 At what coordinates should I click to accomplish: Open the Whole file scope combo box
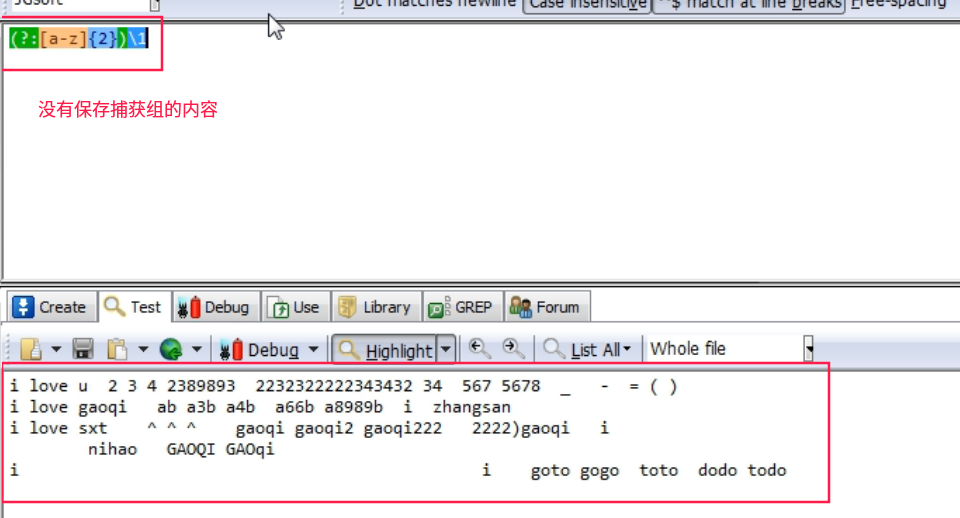click(x=731, y=349)
